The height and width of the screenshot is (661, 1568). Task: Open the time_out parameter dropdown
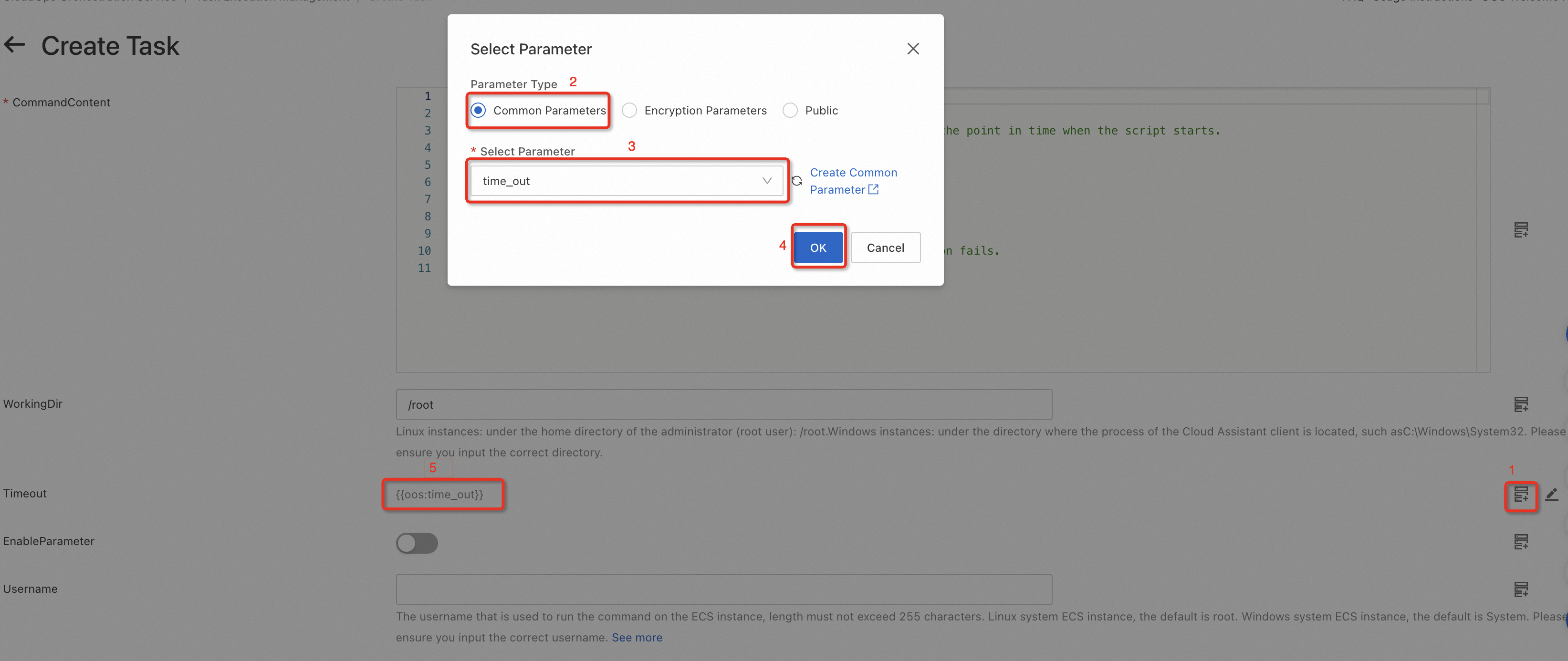627,181
